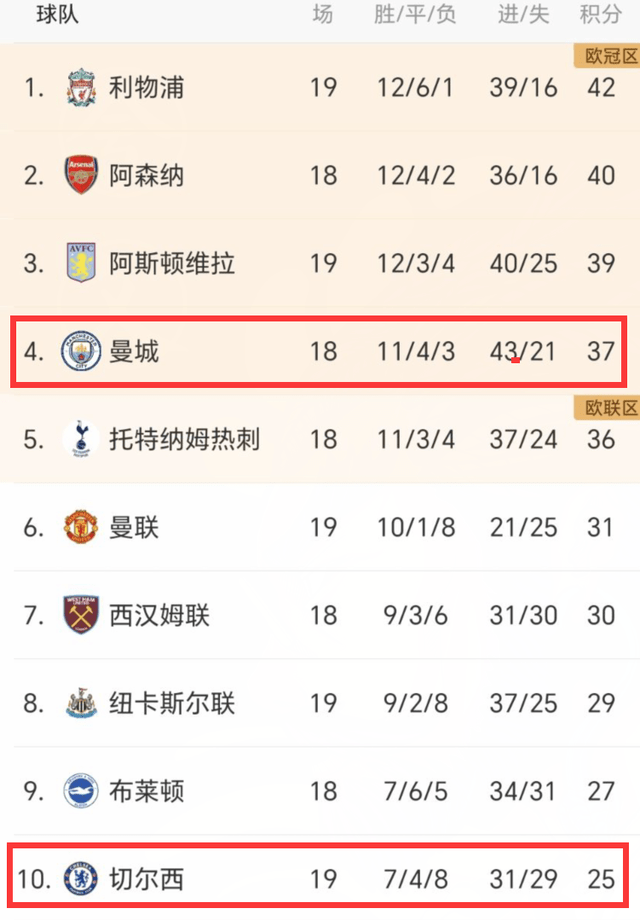The height and width of the screenshot is (920, 640).
Task: Select the 球队 team column header
Action: click(x=57, y=15)
